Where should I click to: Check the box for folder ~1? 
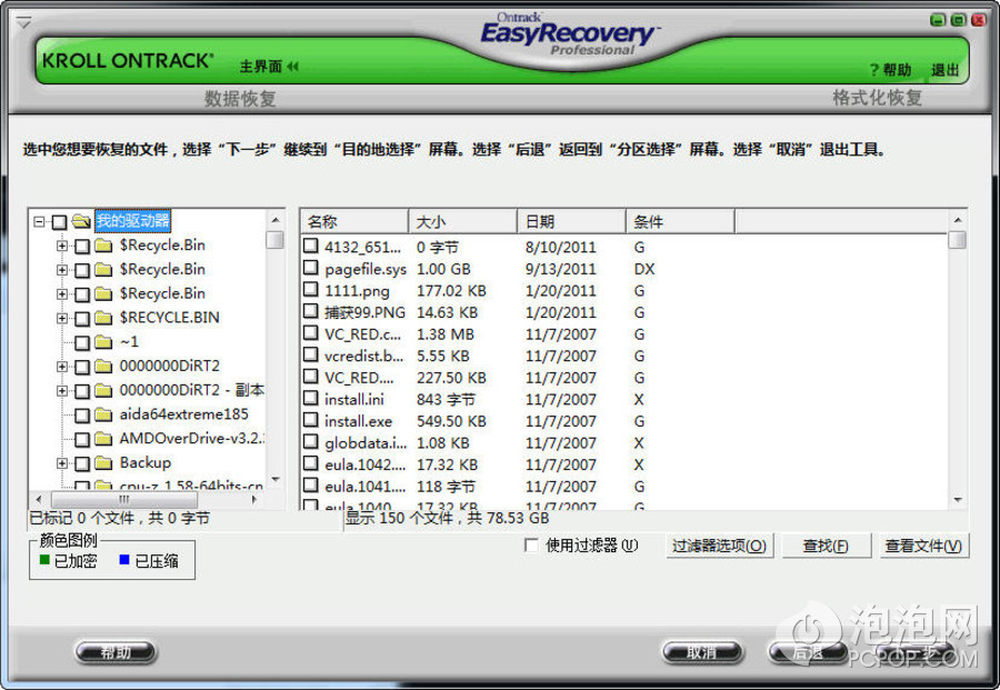[x=82, y=342]
